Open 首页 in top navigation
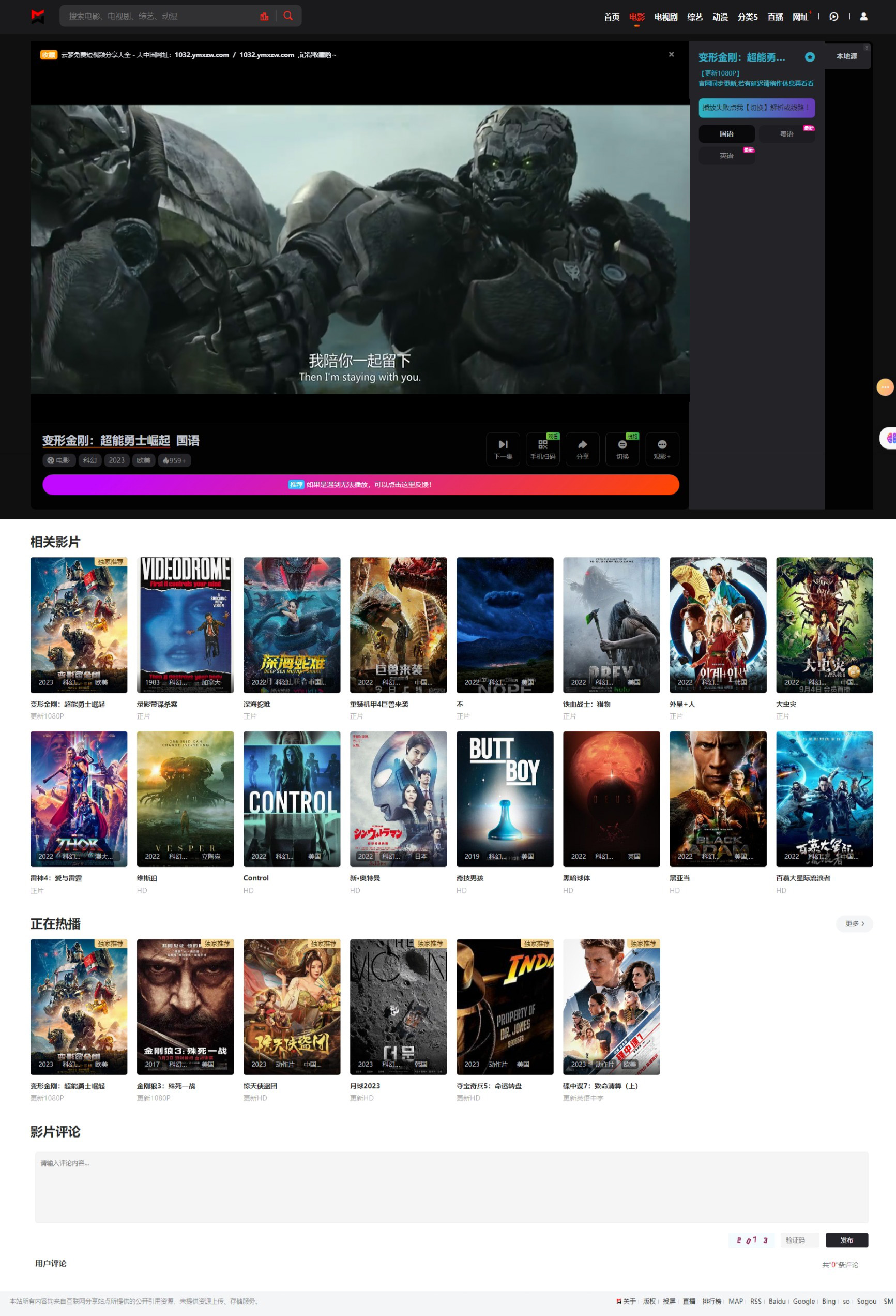Screen dimensions: 896x1316 pyautogui.click(x=611, y=17)
